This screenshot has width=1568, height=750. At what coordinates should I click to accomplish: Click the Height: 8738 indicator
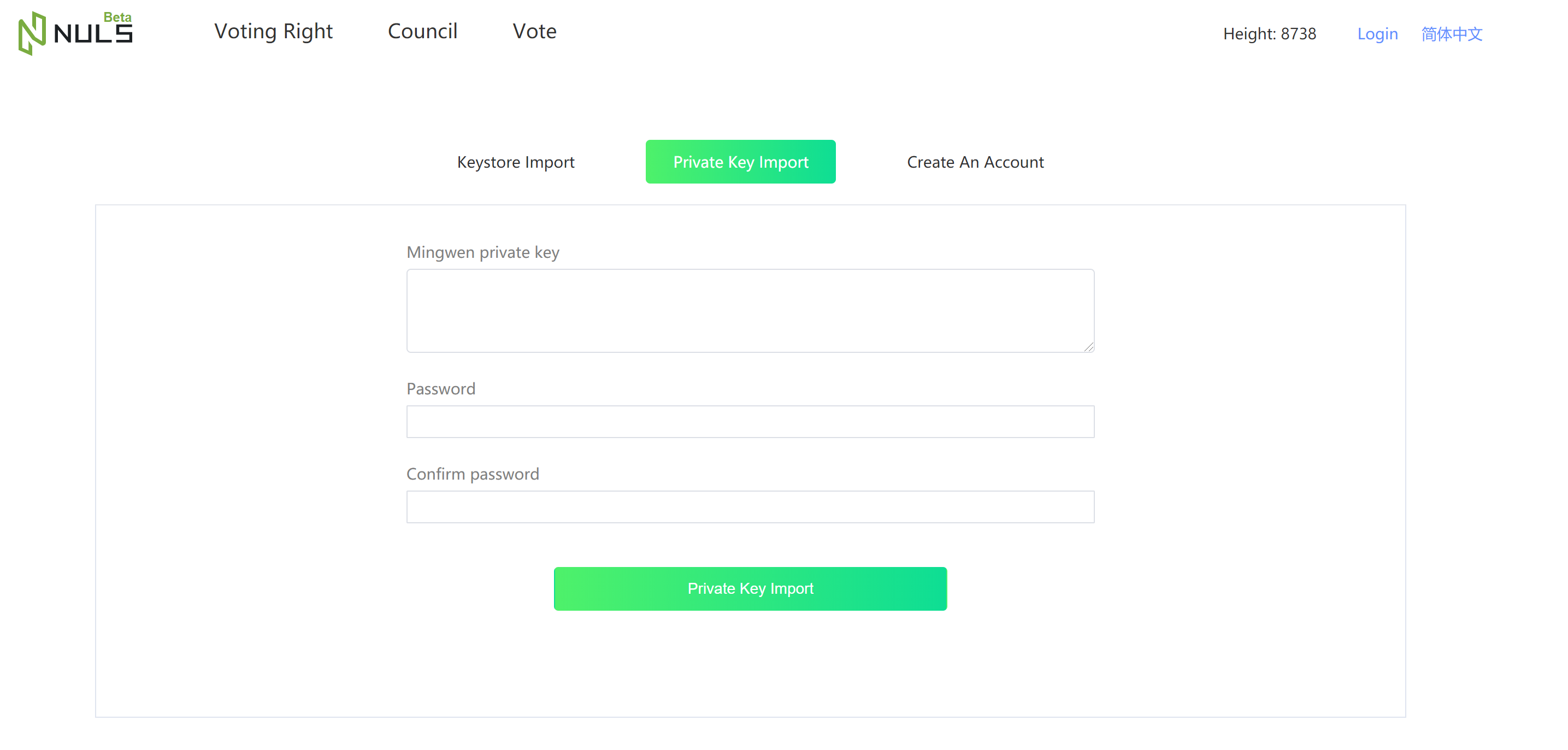1270,34
